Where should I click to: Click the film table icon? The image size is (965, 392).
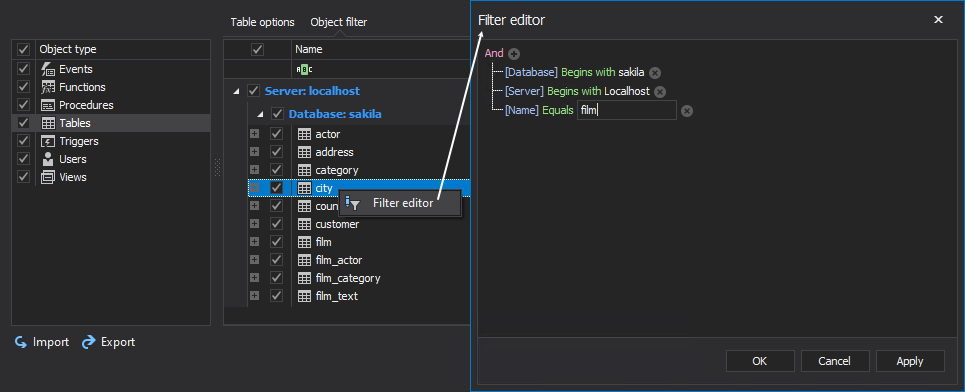304,242
